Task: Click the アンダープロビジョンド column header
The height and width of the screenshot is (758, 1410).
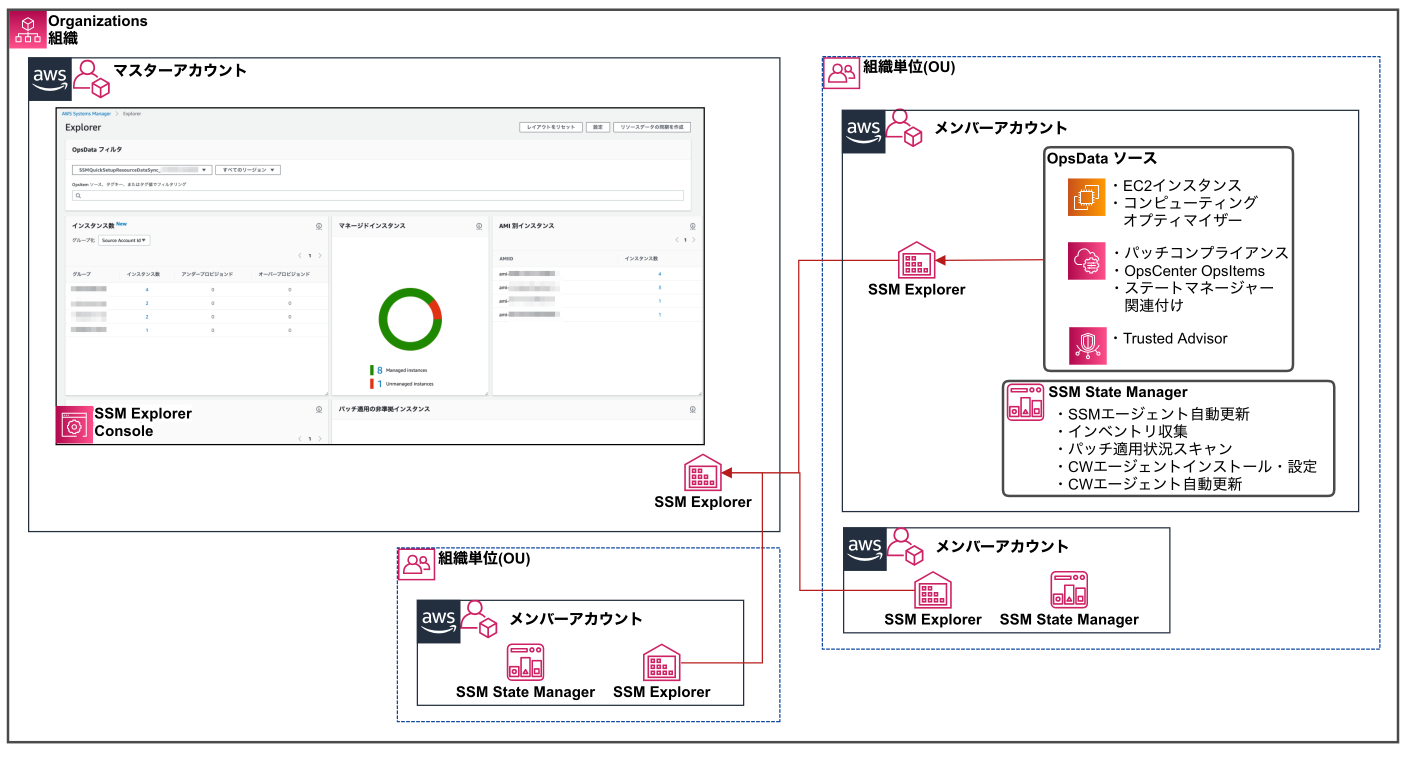Action: [x=207, y=274]
